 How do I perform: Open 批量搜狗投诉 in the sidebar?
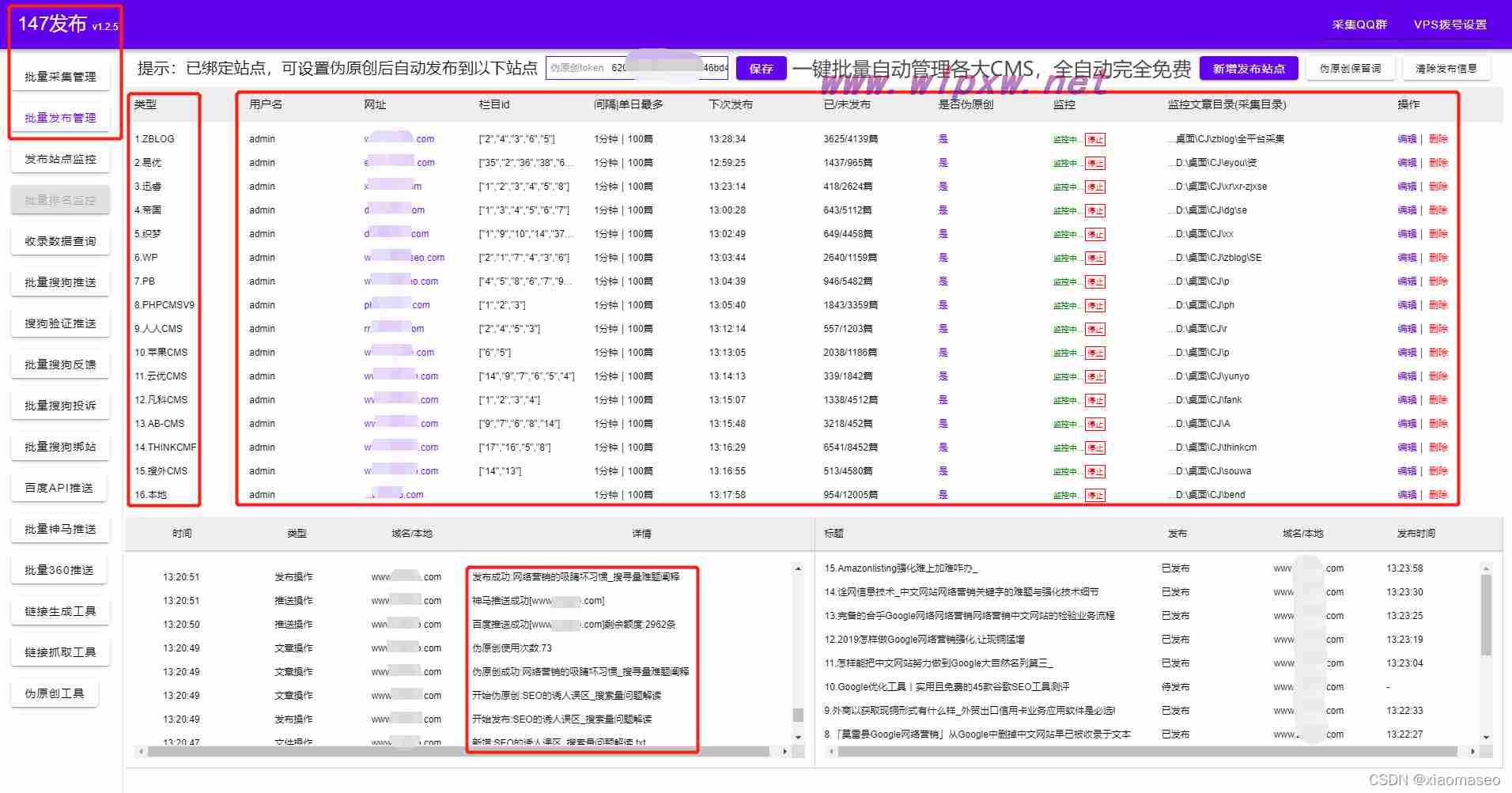point(60,406)
